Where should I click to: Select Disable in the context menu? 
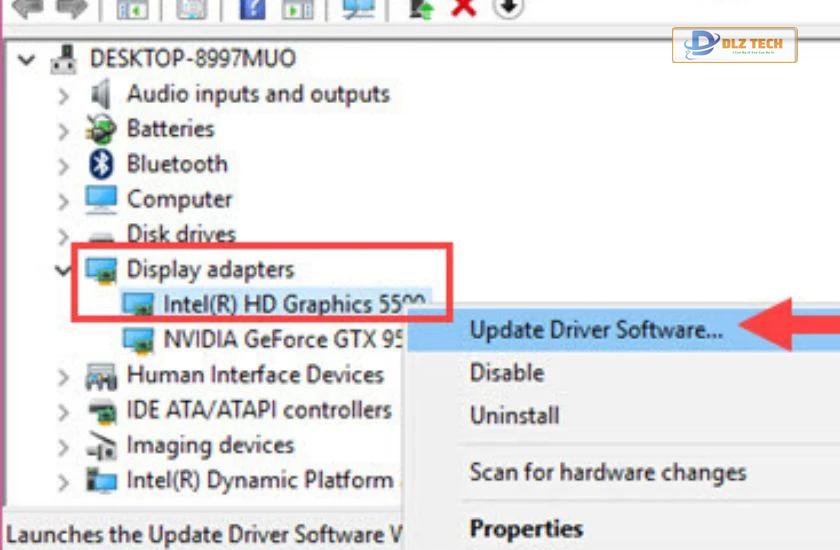[507, 373]
